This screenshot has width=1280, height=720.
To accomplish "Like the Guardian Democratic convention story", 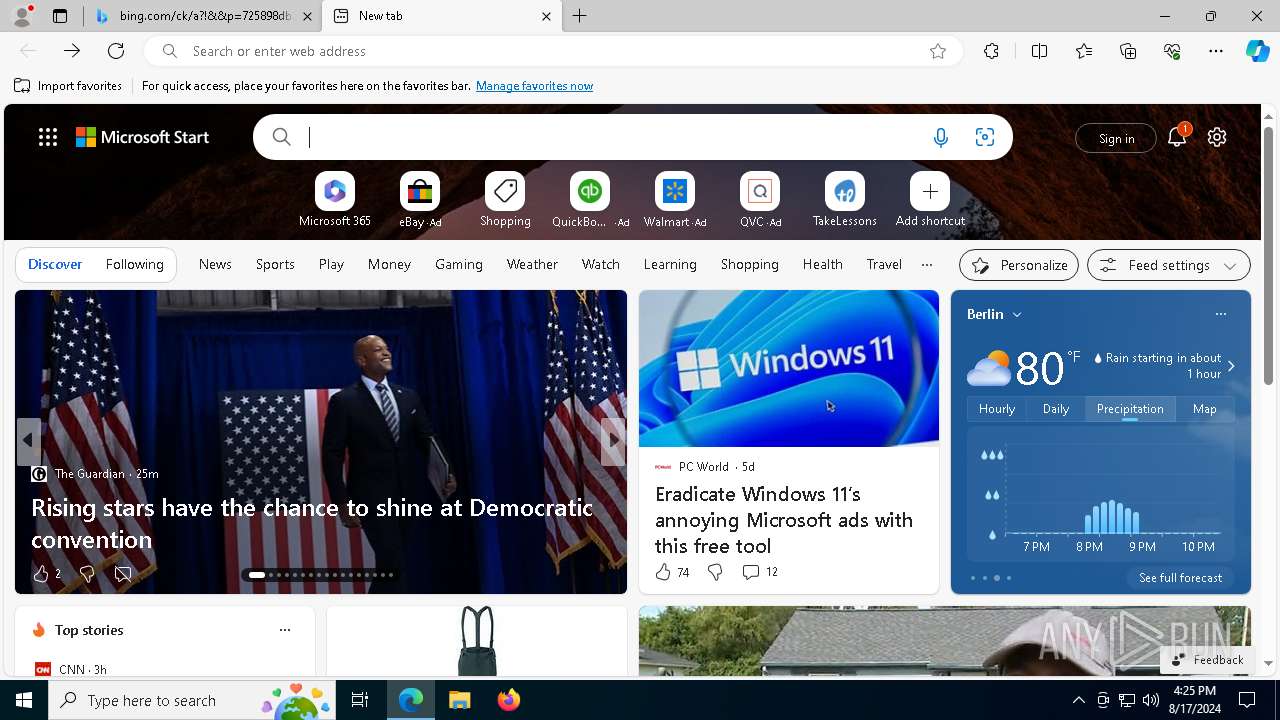I will coord(41,574).
